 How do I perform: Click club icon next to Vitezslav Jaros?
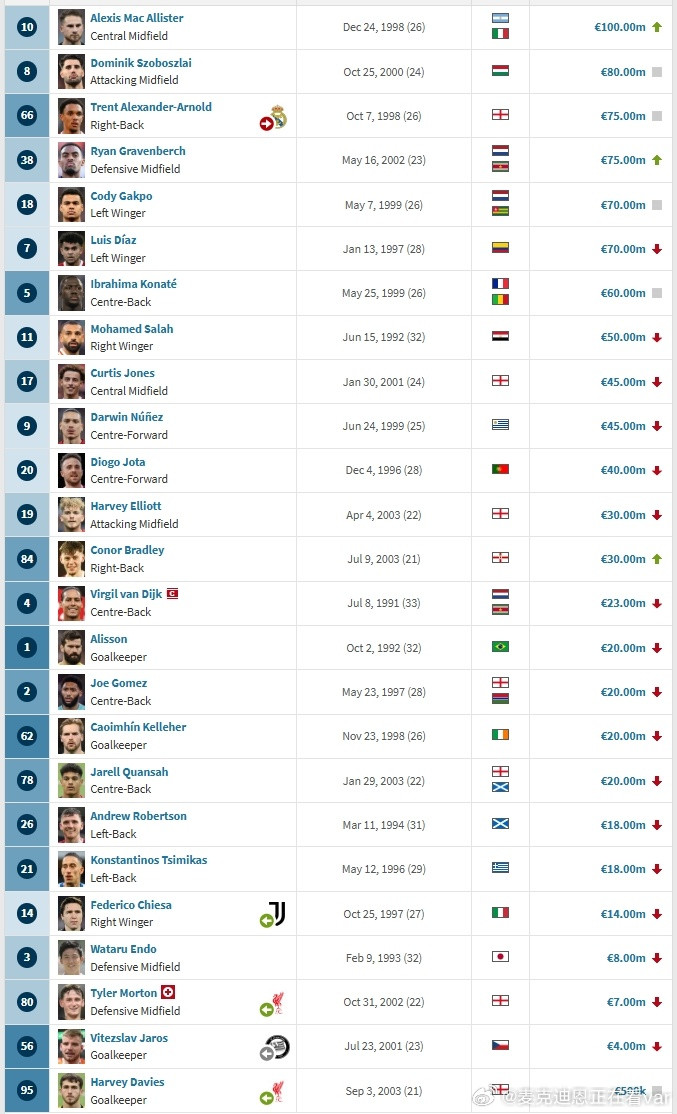coord(278,1047)
